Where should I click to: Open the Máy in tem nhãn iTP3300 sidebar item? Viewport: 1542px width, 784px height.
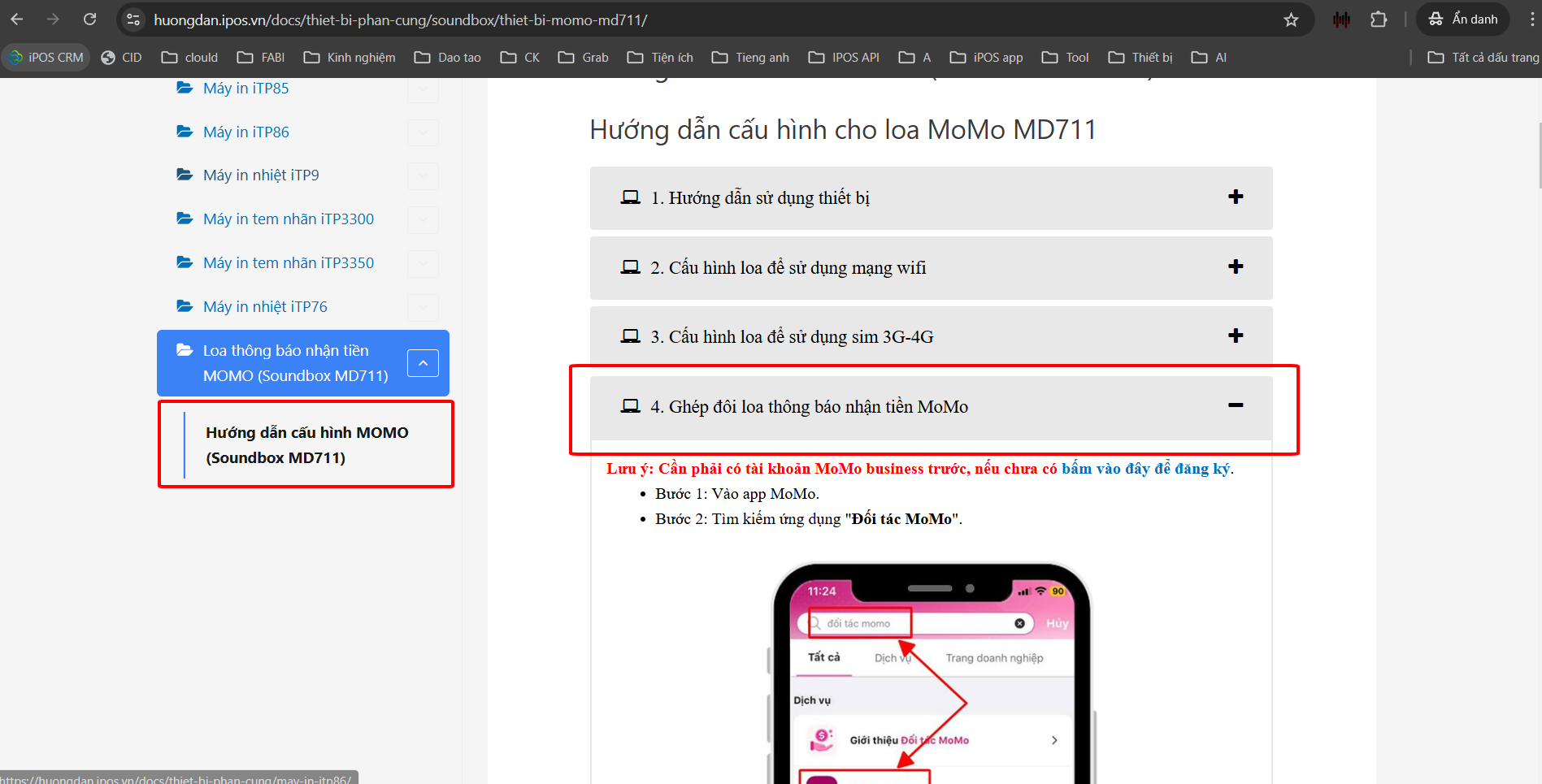tap(288, 219)
